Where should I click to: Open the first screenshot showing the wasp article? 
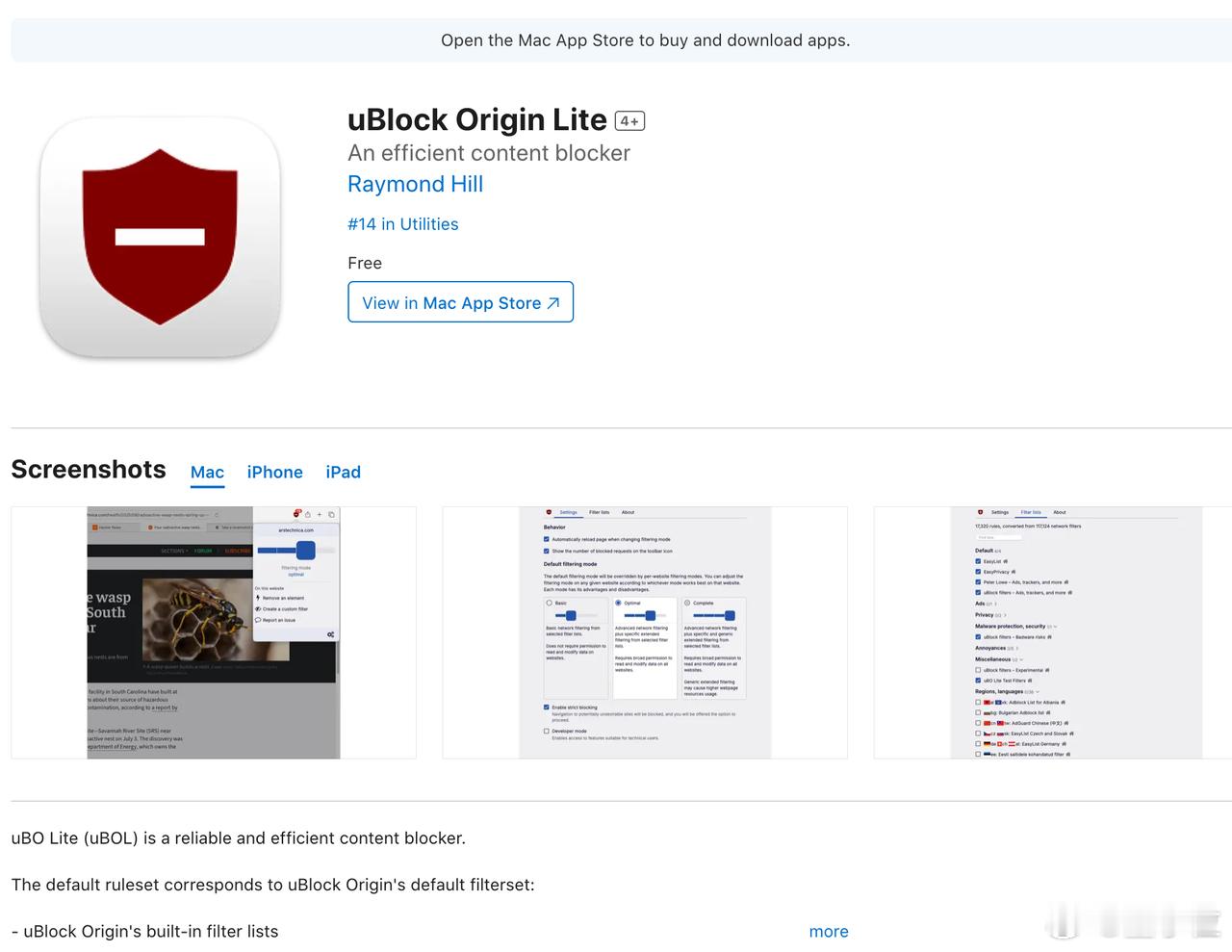coord(214,632)
